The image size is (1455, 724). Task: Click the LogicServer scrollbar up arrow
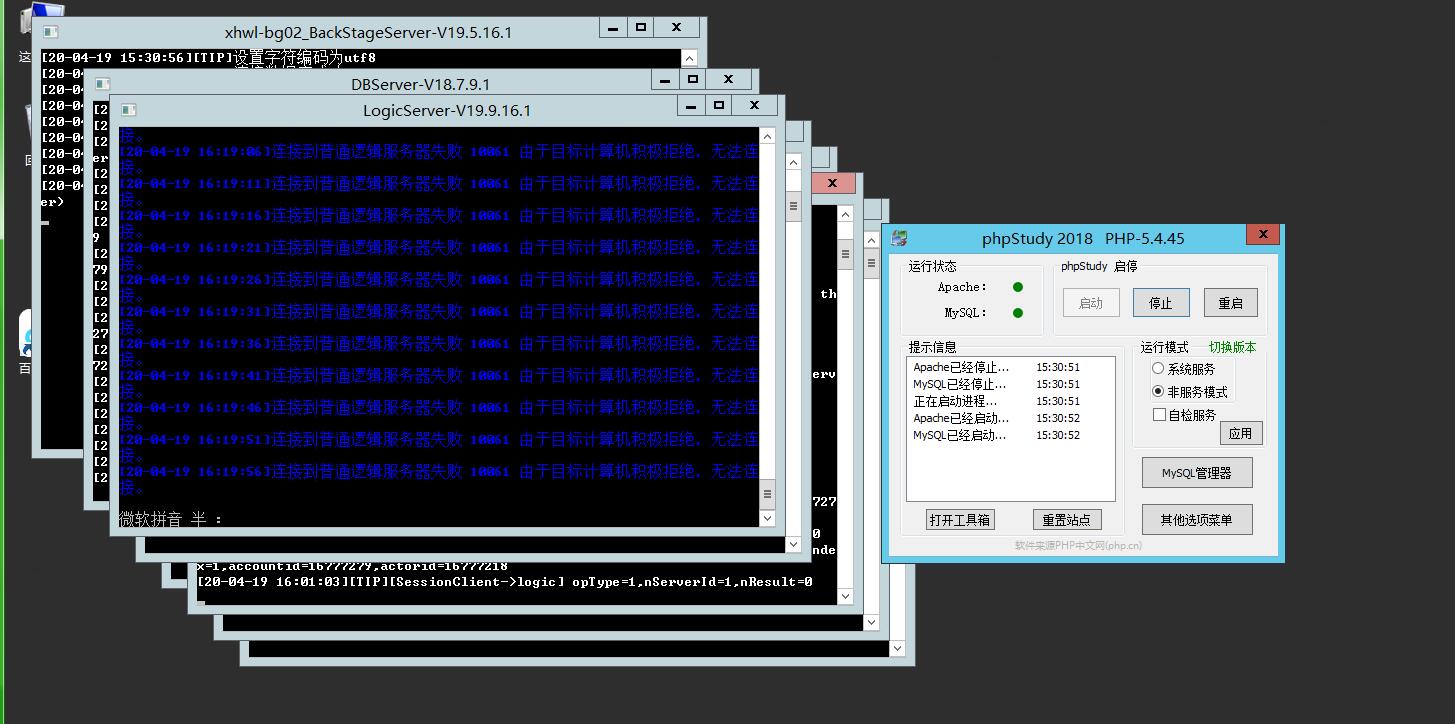[767, 136]
